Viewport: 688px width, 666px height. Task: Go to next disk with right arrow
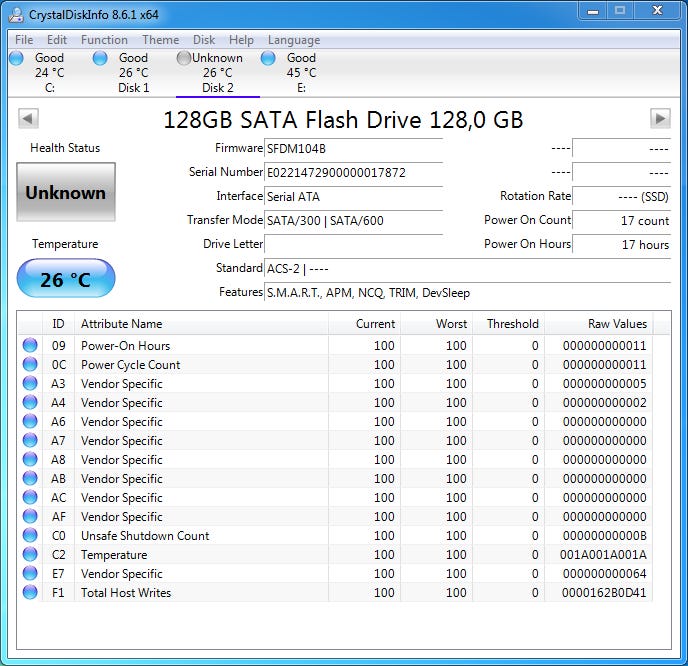[x=659, y=119]
